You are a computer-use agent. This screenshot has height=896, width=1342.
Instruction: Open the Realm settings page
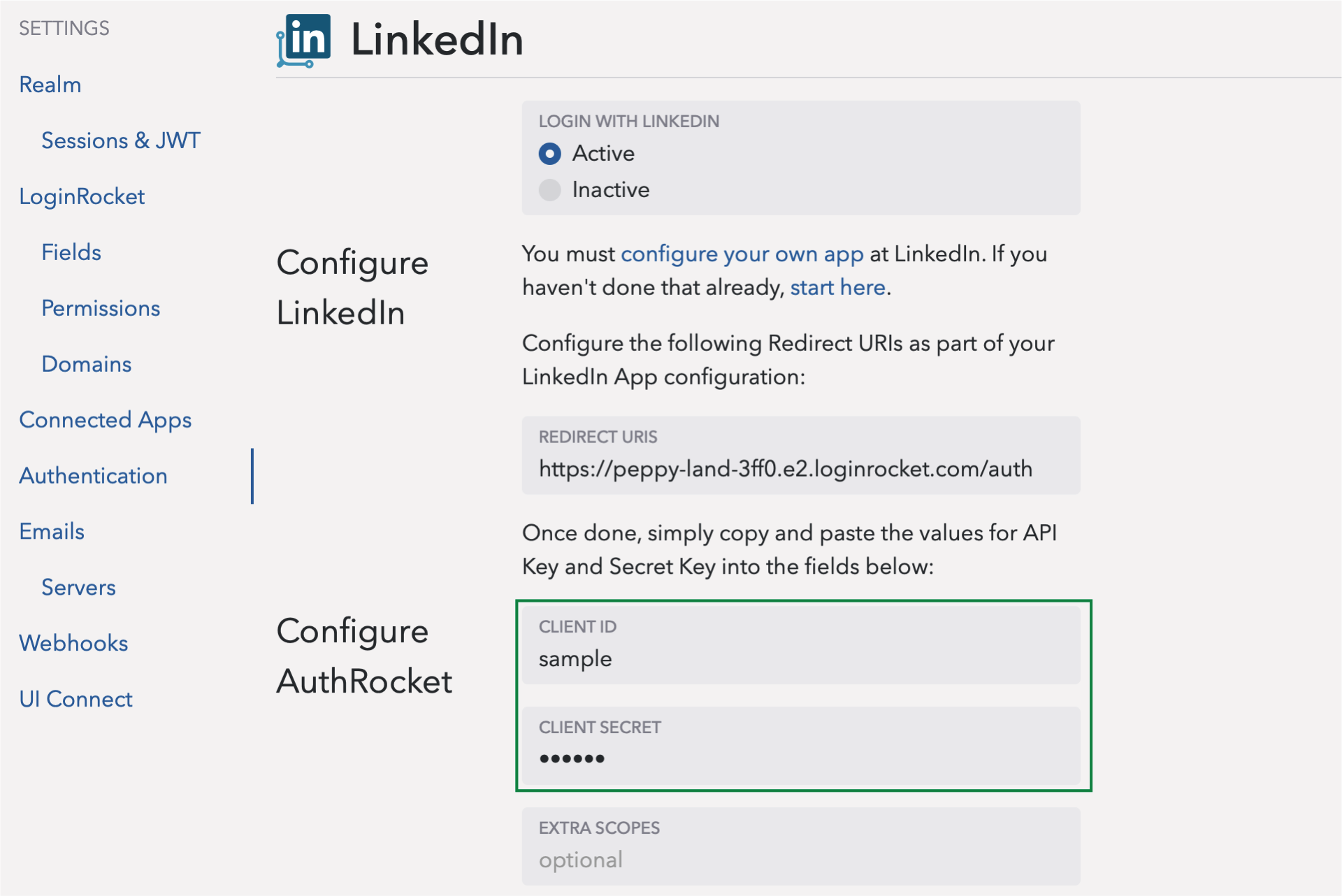50,85
